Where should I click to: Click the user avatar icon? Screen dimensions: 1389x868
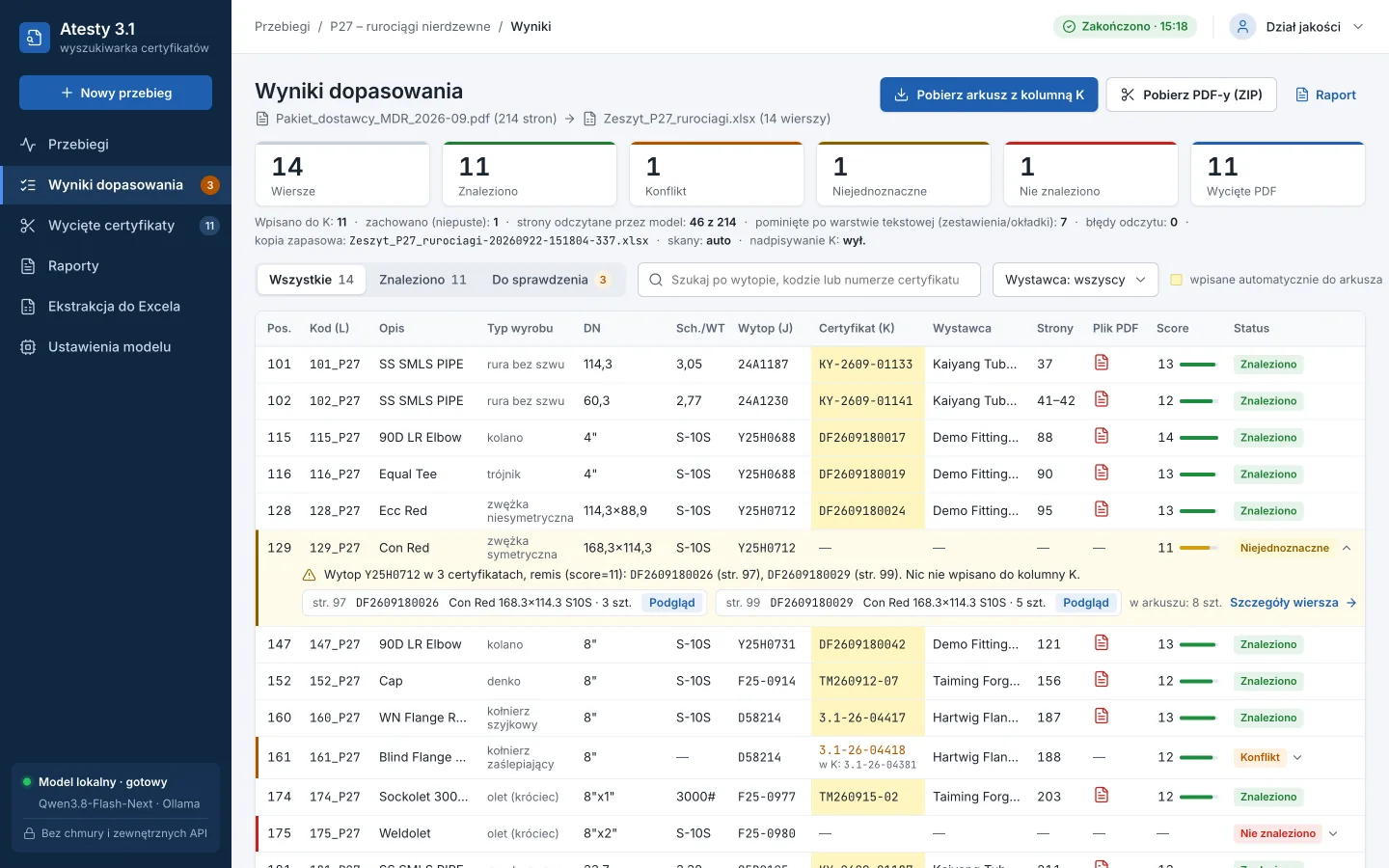tap(1242, 27)
